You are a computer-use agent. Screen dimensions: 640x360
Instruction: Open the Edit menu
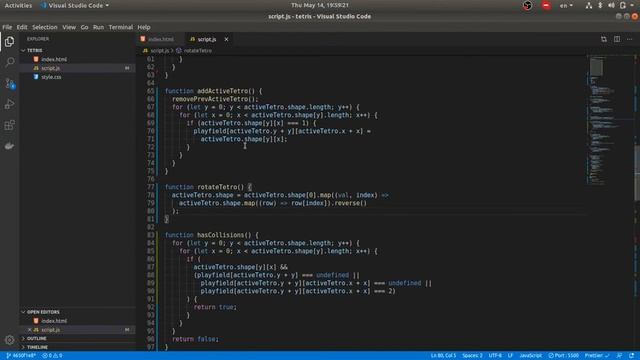[x=22, y=27]
